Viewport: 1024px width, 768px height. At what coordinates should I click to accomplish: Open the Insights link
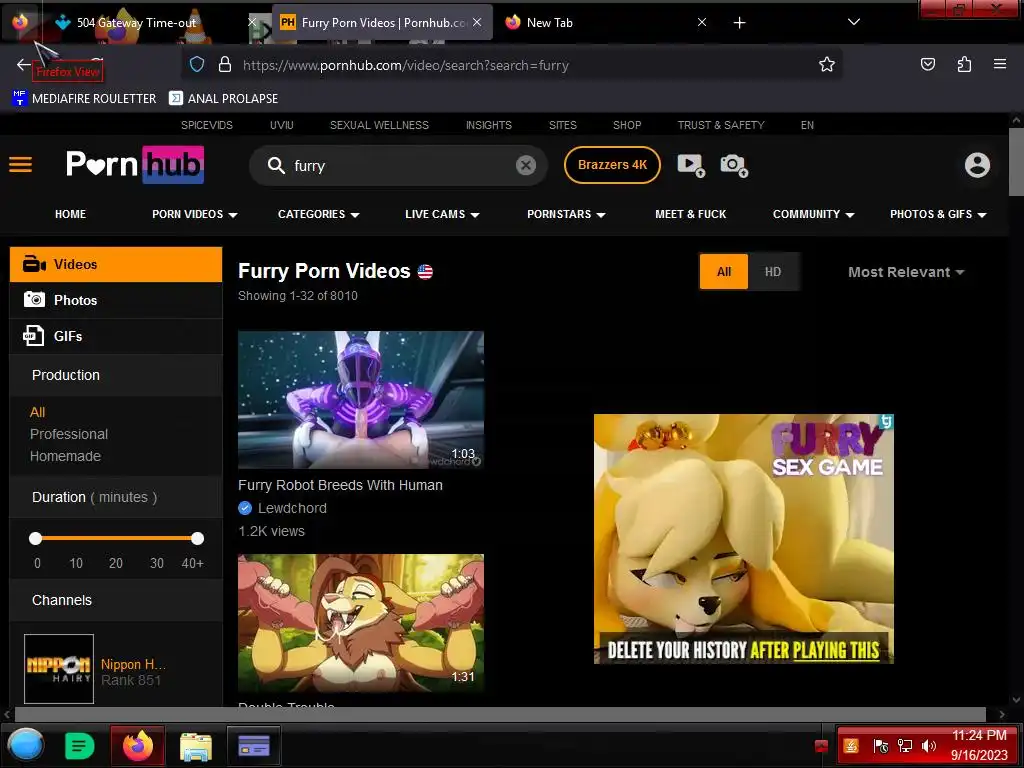tap(488, 125)
